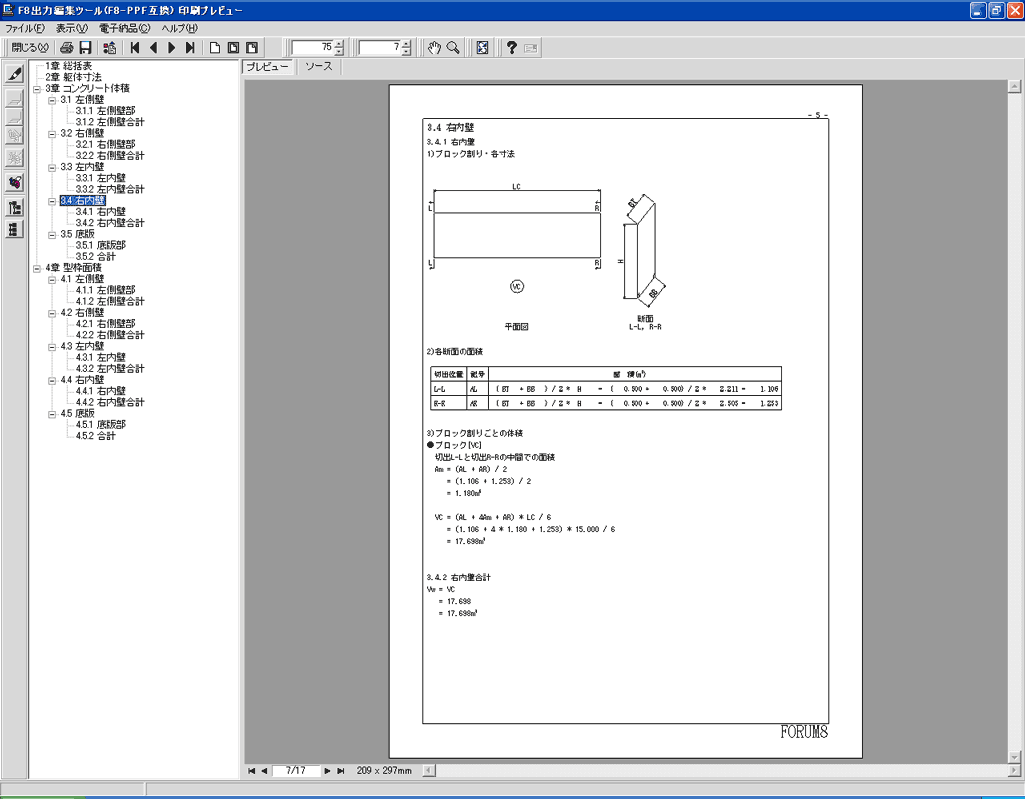Image resolution: width=1025 pixels, height=799 pixels.
Task: Click the bottom list icon in left sidebar
Action: [14, 230]
